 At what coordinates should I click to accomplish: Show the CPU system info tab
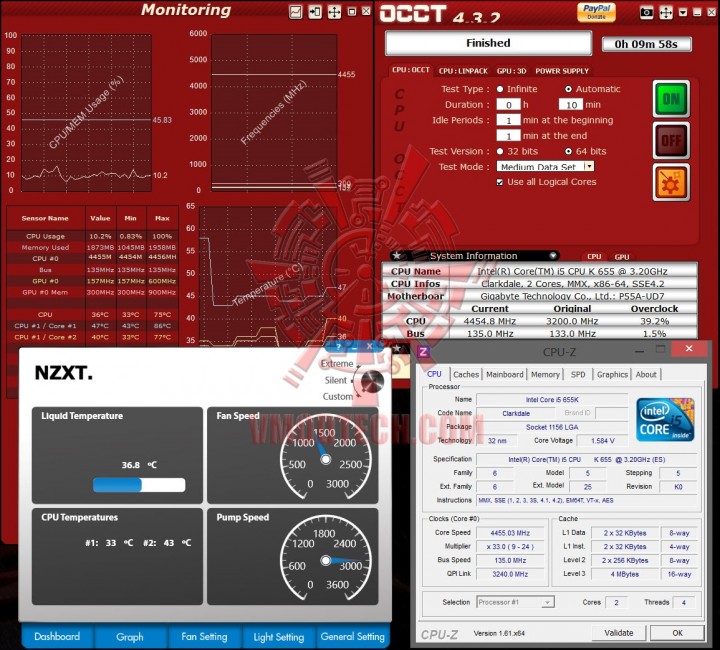[594, 257]
